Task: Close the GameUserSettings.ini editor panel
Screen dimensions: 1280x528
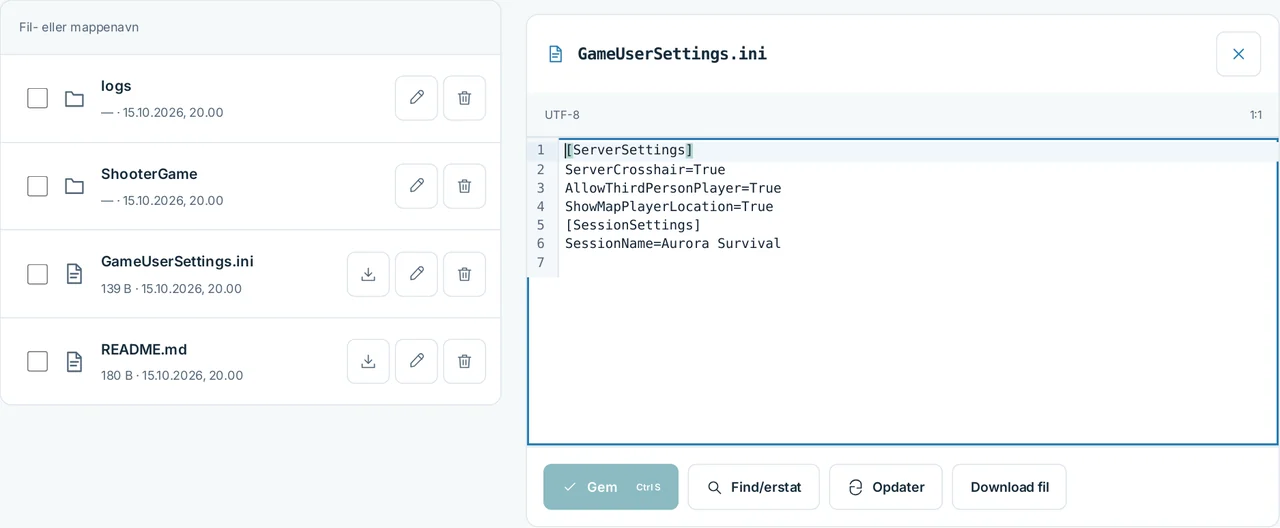Action: (1238, 54)
